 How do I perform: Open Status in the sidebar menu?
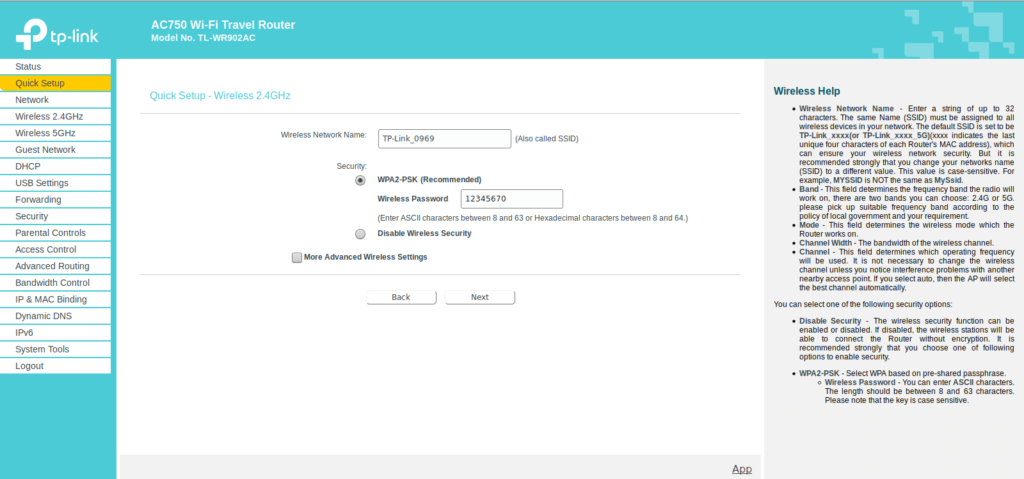[29, 67]
